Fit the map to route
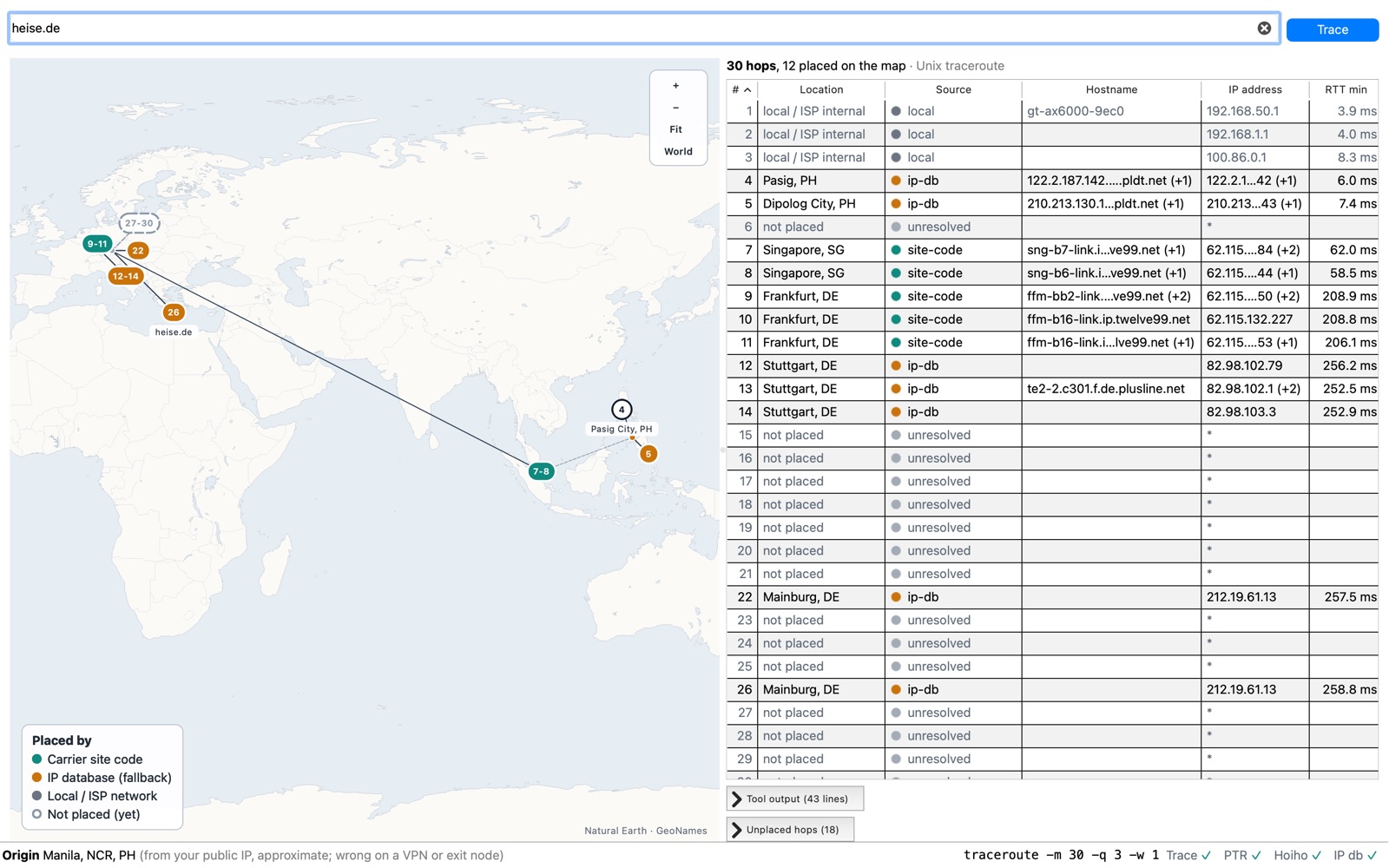Image resolution: width=1389 pixels, height=868 pixels. pyautogui.click(x=676, y=129)
